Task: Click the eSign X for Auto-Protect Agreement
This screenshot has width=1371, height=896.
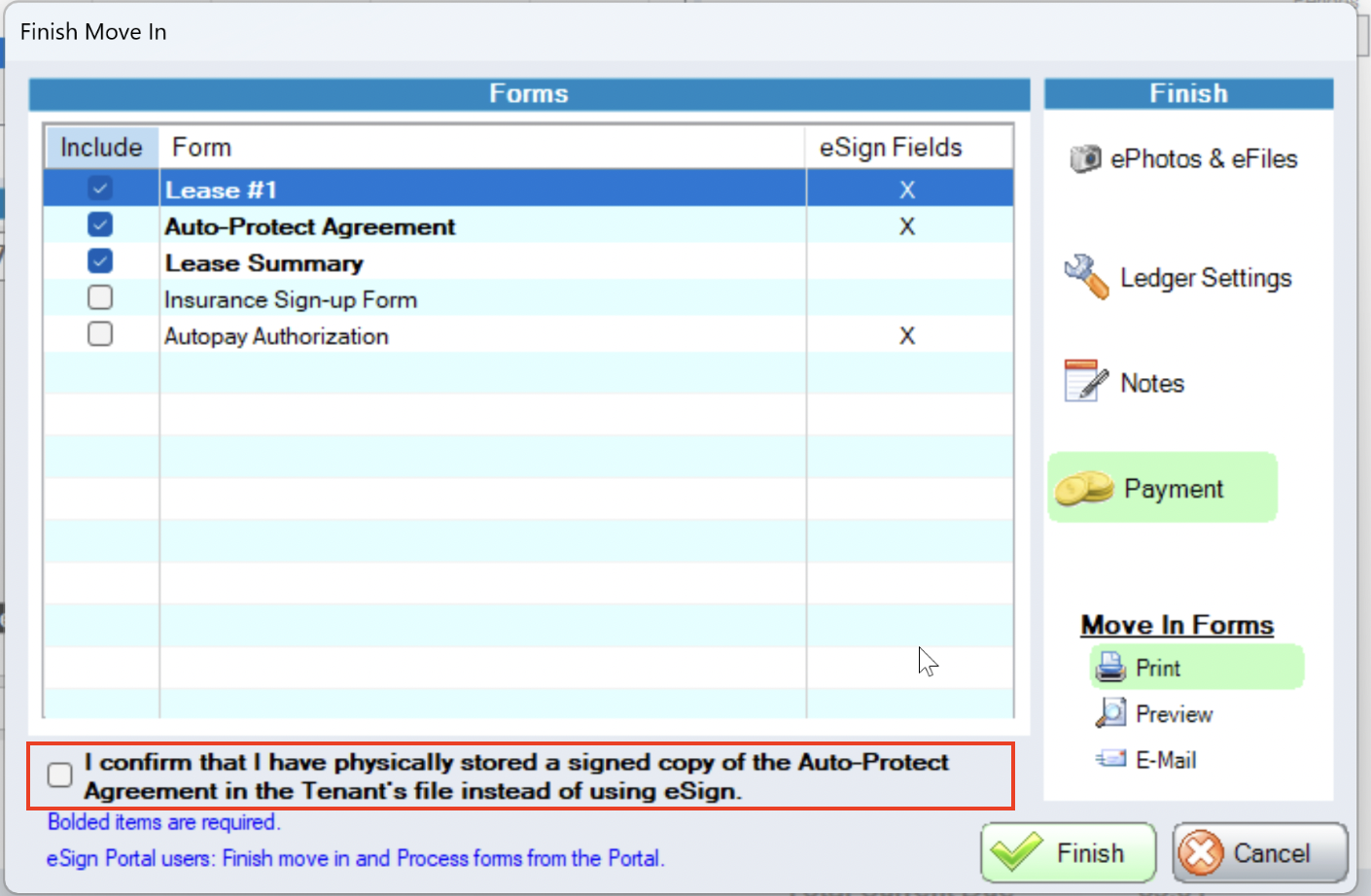Action: [x=907, y=226]
